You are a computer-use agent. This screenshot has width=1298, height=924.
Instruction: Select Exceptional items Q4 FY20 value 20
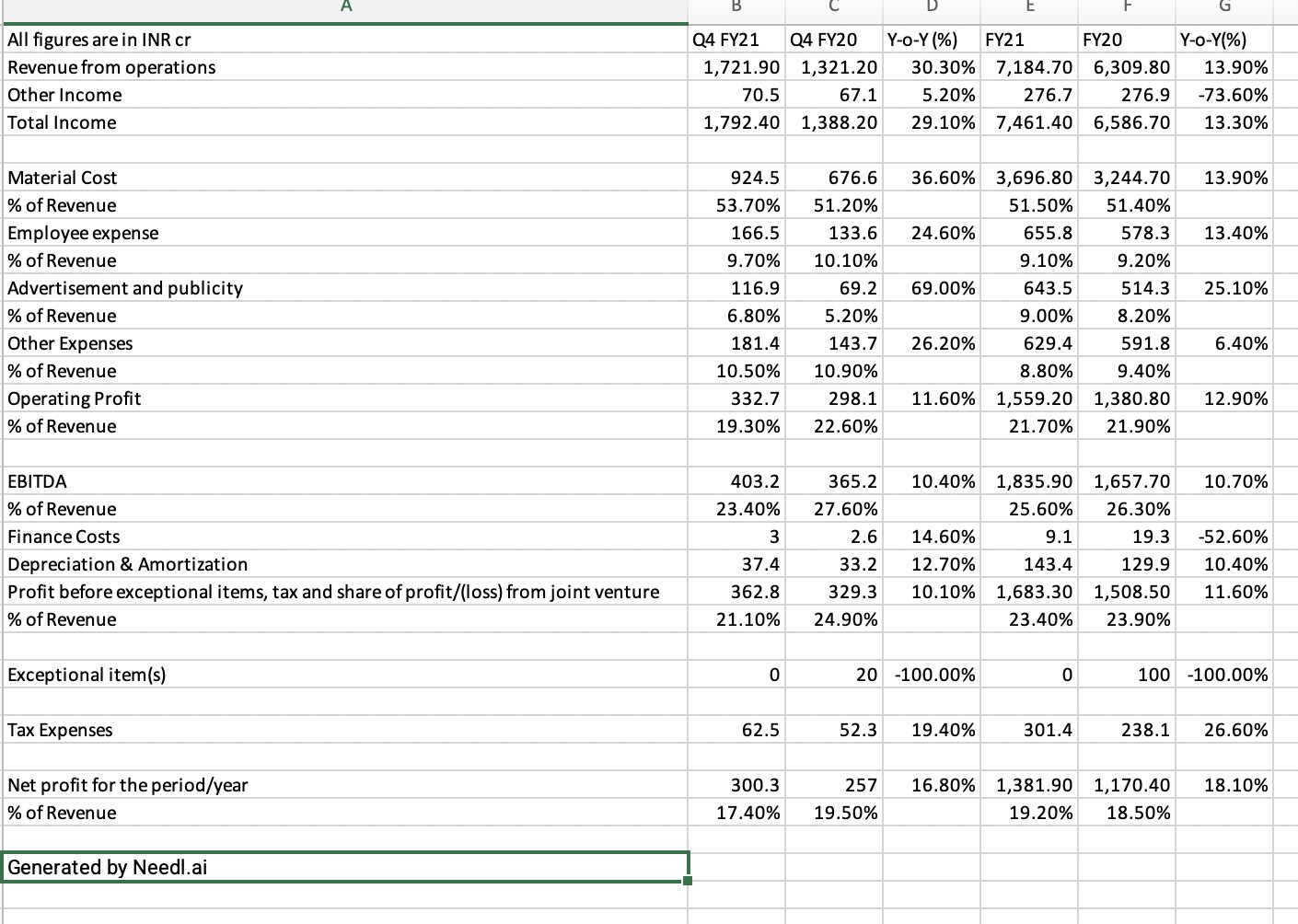[x=834, y=675]
